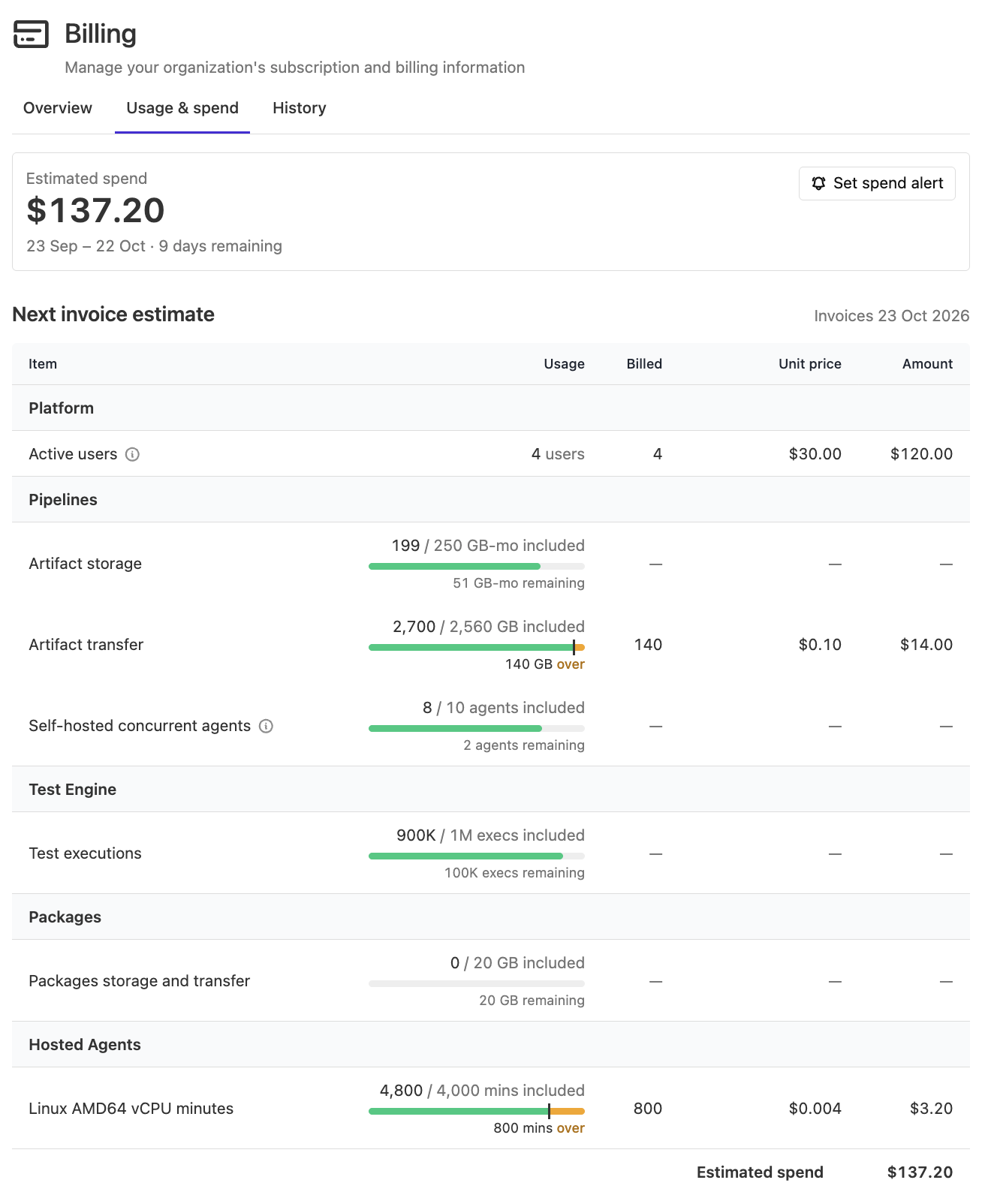Click the Artifact storage usage bar

click(477, 566)
